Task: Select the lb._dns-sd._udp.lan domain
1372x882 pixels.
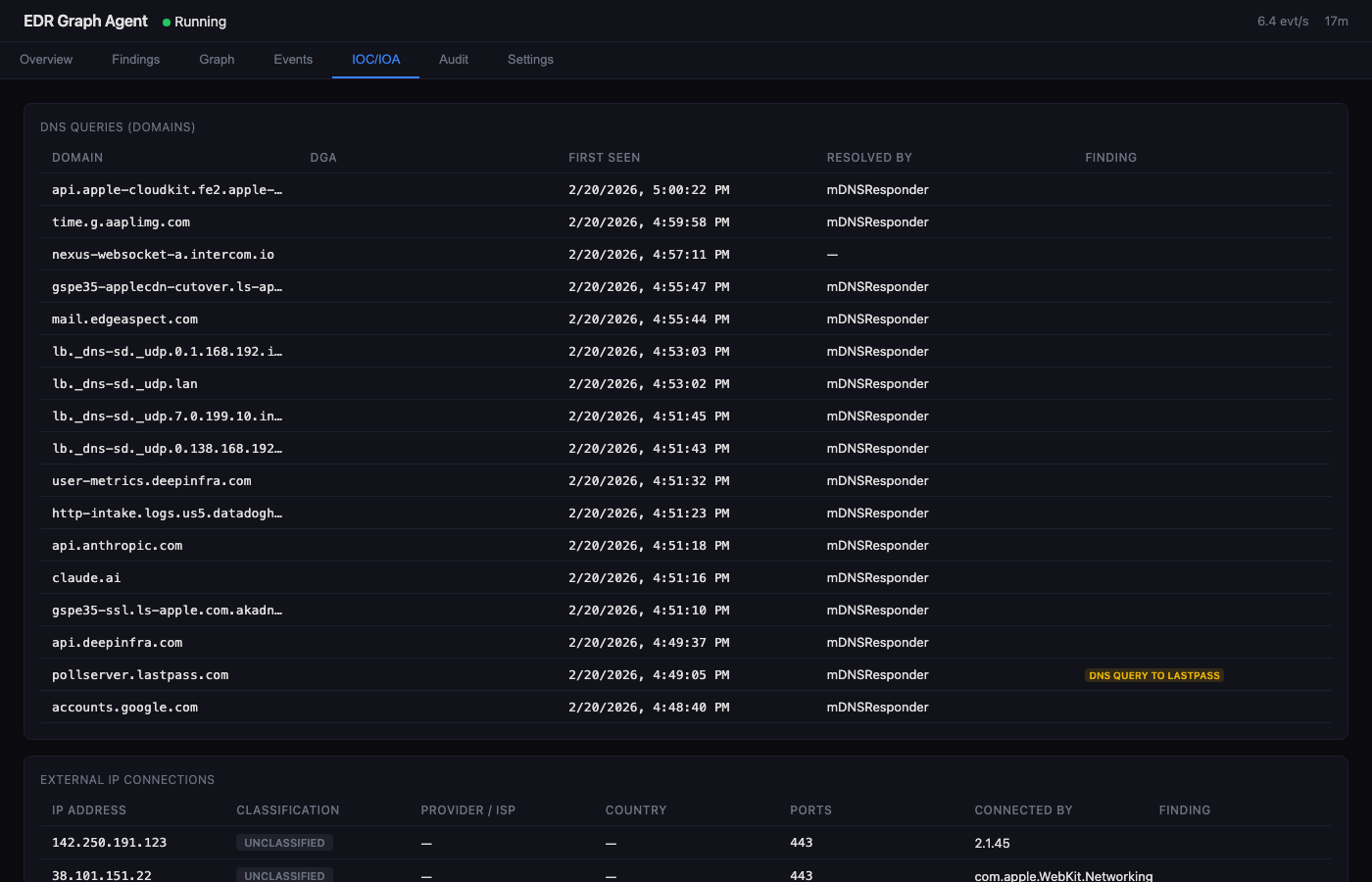Action: [124, 384]
